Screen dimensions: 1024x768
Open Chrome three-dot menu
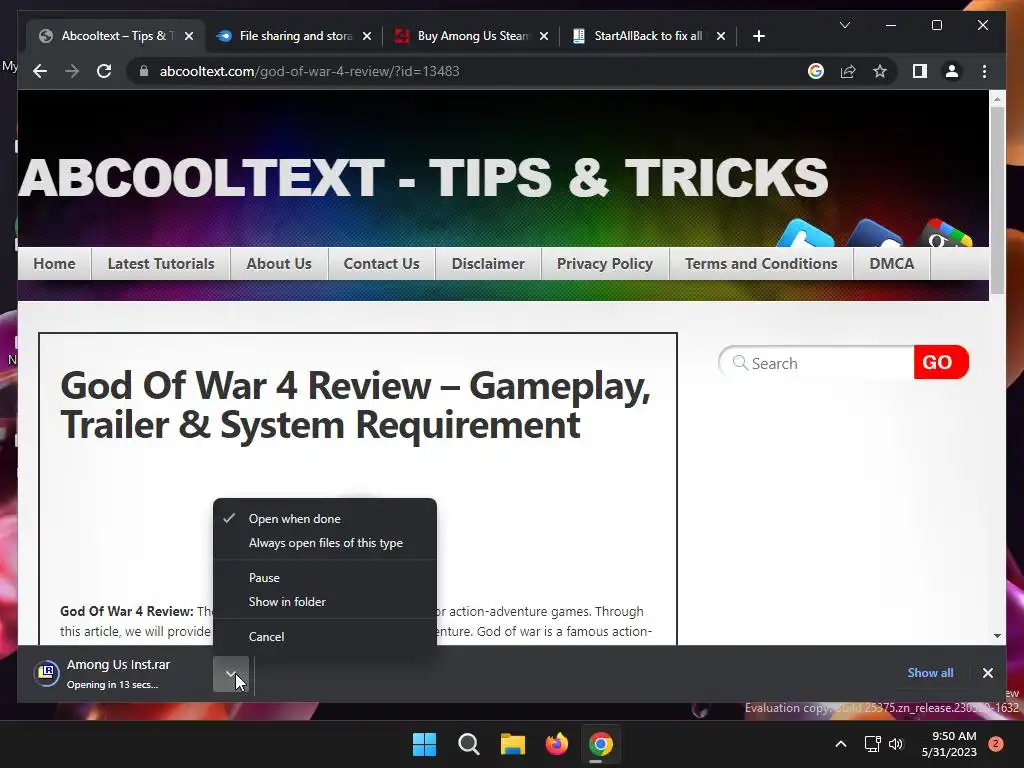tap(984, 71)
